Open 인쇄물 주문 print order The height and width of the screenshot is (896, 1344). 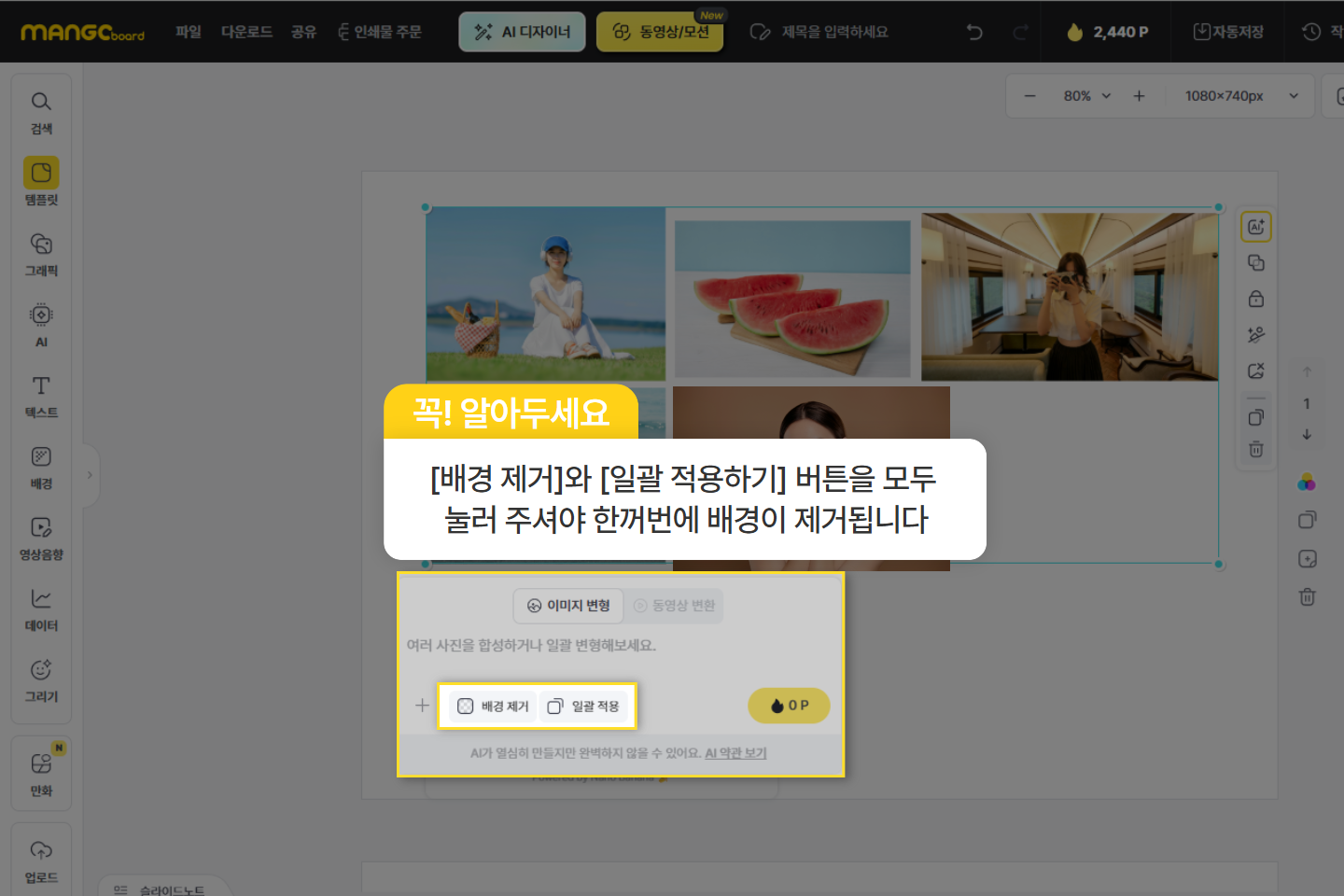point(379,32)
